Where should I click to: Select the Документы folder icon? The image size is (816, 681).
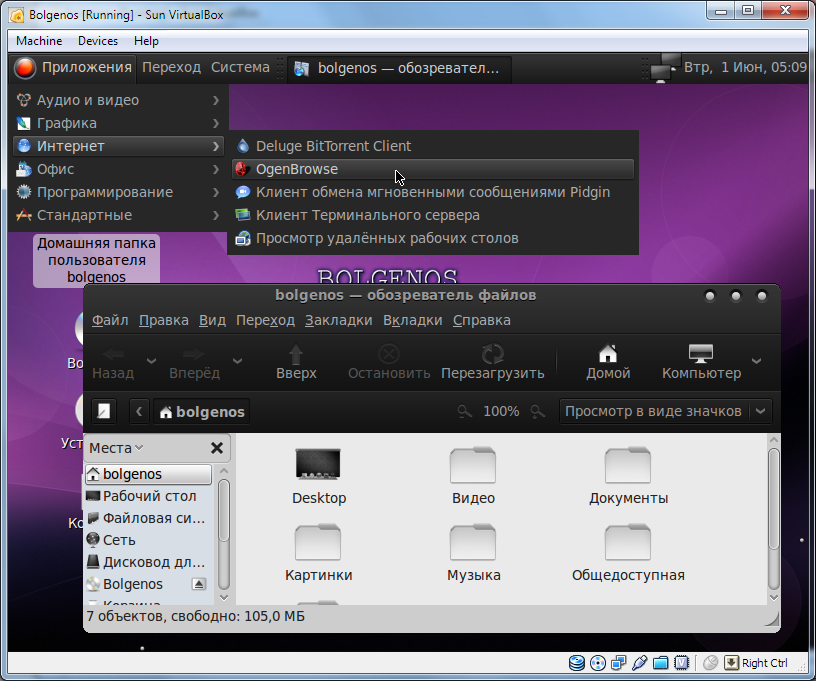[x=628, y=465]
